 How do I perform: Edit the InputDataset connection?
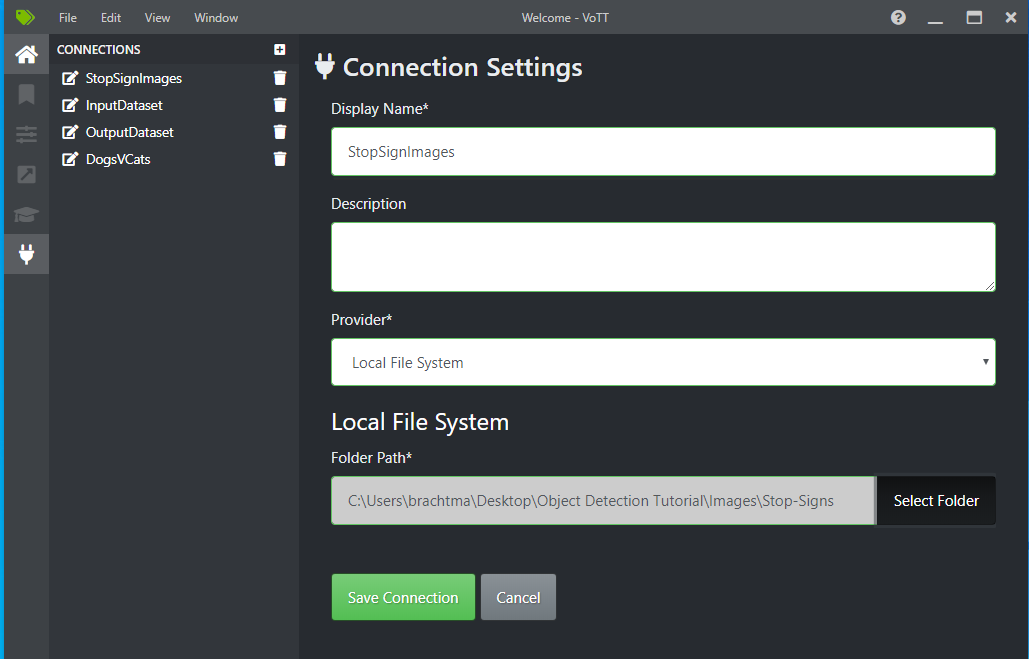point(70,104)
